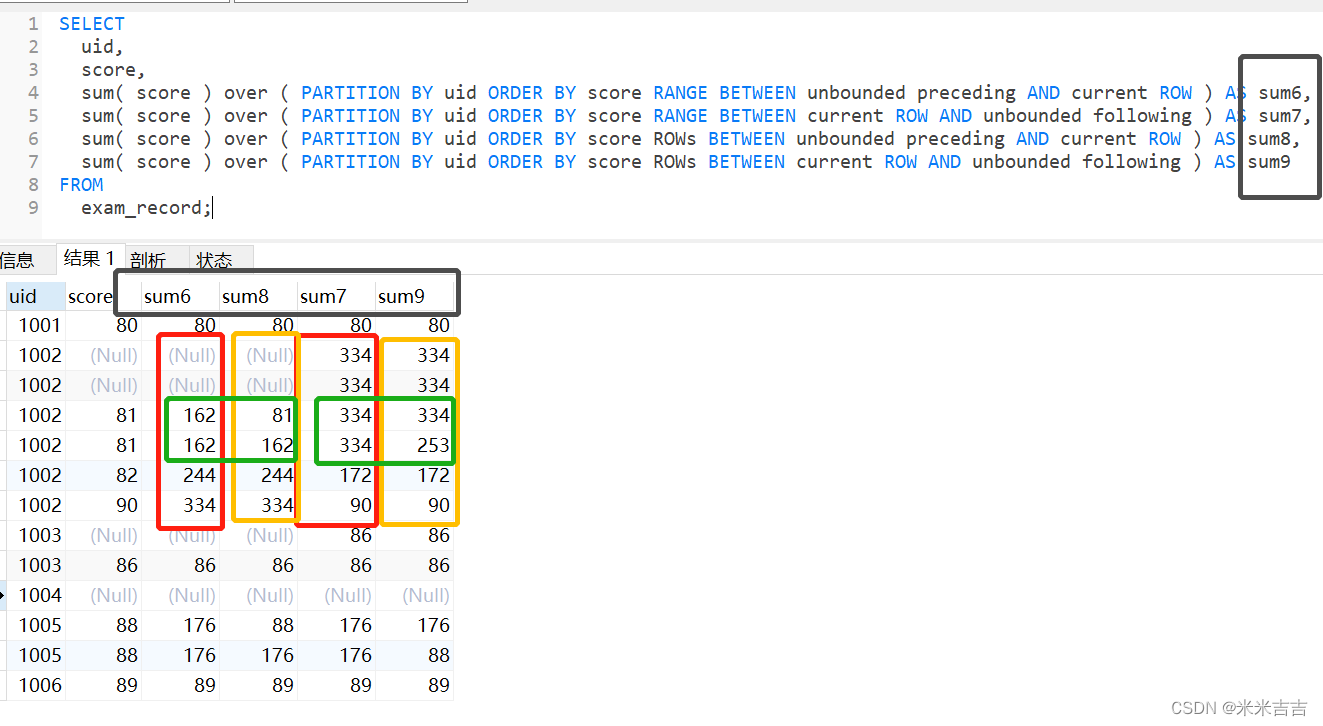Click the sum8 alias on line 6
1323x726 pixels.
click(x=1269, y=139)
